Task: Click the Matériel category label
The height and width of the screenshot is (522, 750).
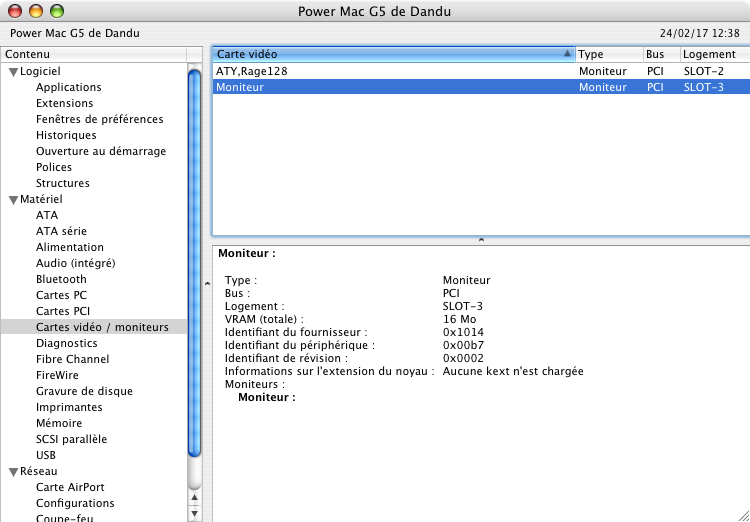Action: 41,199
